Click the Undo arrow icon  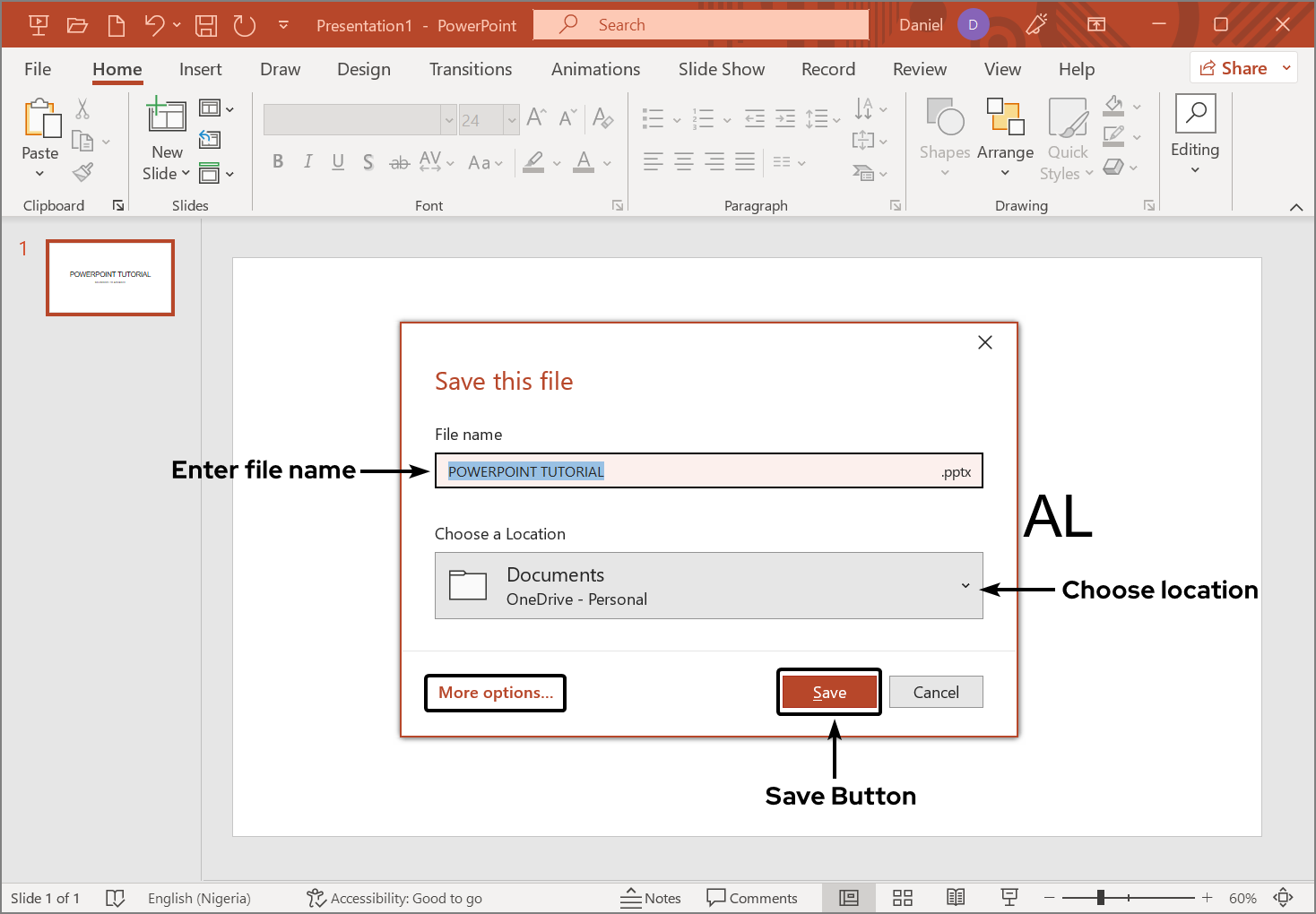pyautogui.click(x=154, y=25)
